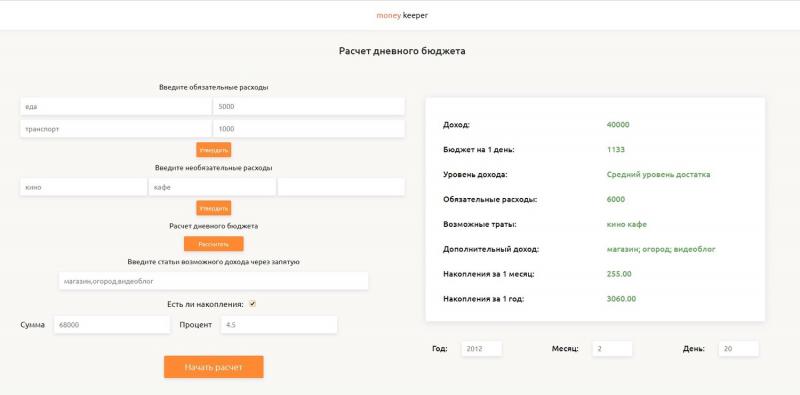Screen dimensions: 800x395
Task: Select the "Год" field showing 2012
Action: pos(482,349)
